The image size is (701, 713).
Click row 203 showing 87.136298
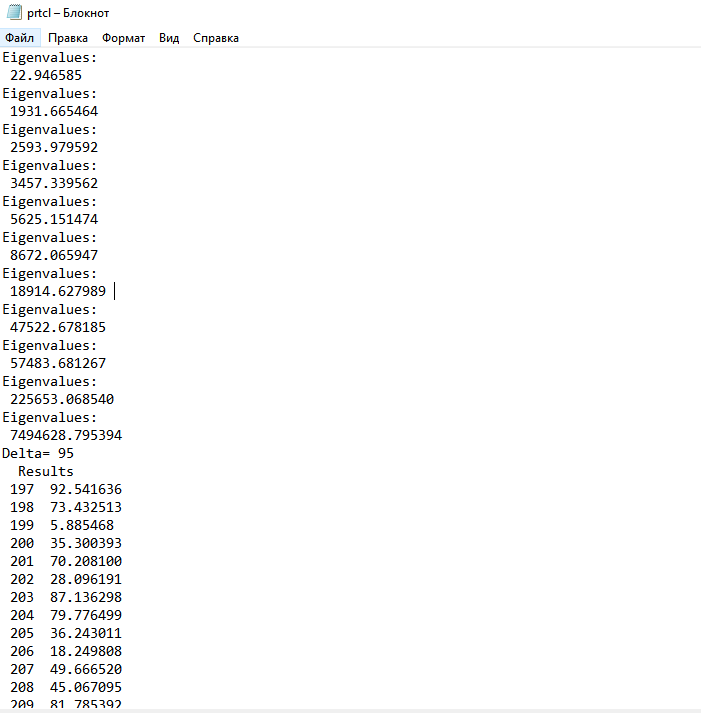pos(66,597)
